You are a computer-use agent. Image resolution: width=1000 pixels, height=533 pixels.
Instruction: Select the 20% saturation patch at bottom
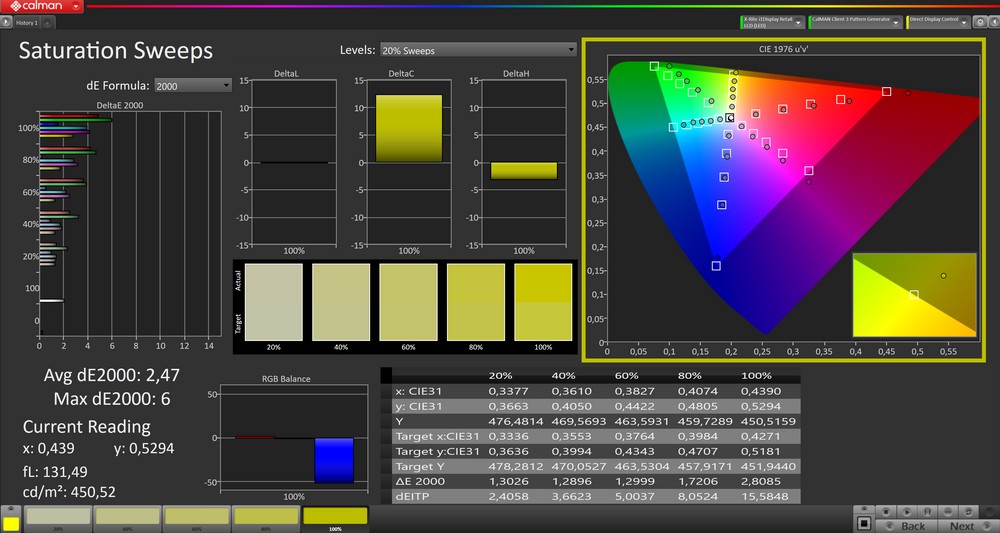(57, 516)
